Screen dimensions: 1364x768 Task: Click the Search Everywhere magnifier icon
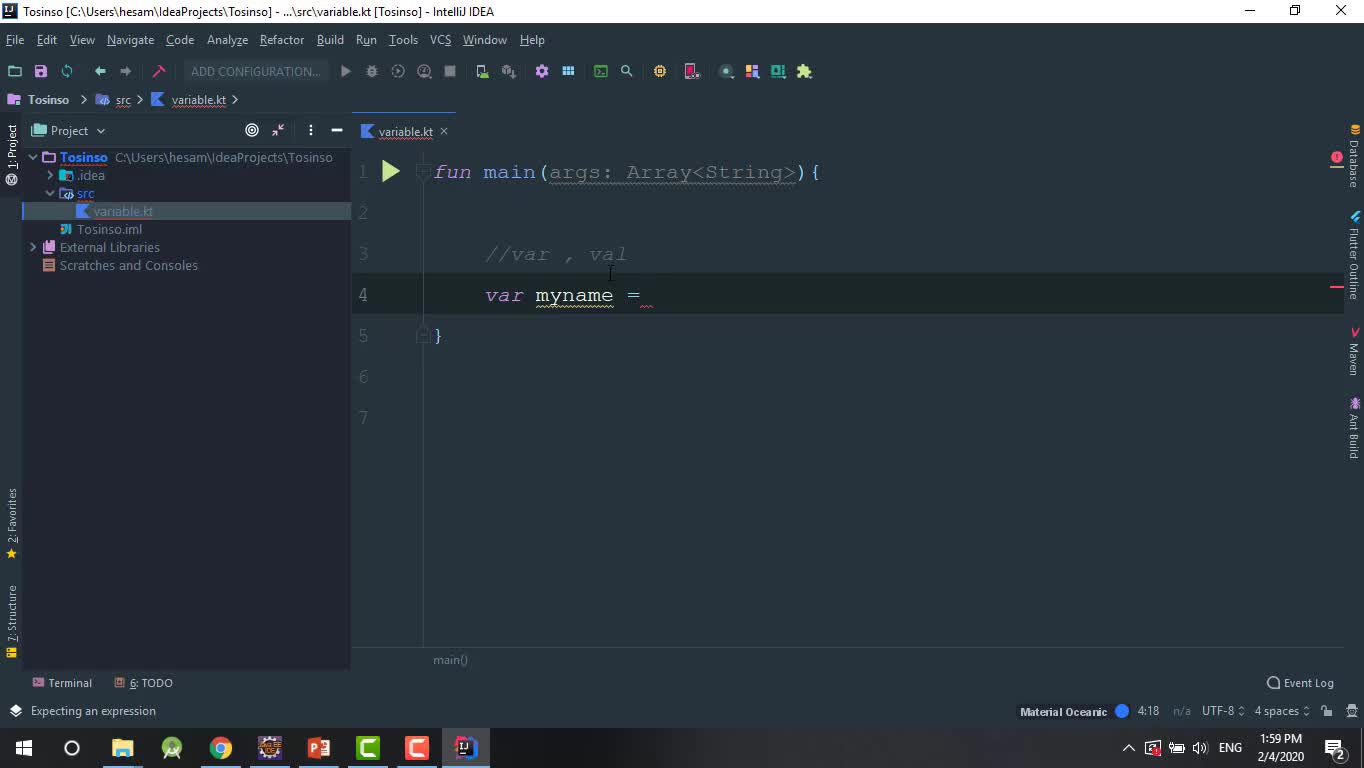[x=627, y=71]
